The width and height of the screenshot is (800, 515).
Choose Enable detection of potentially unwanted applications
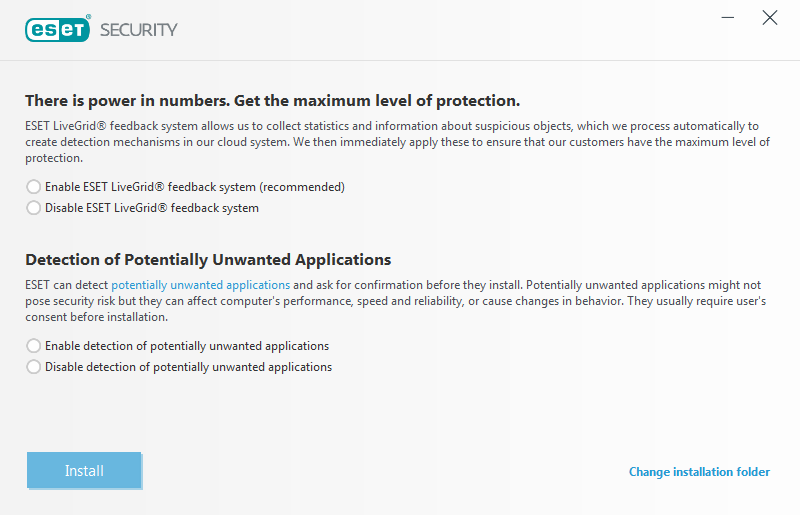click(x=34, y=346)
